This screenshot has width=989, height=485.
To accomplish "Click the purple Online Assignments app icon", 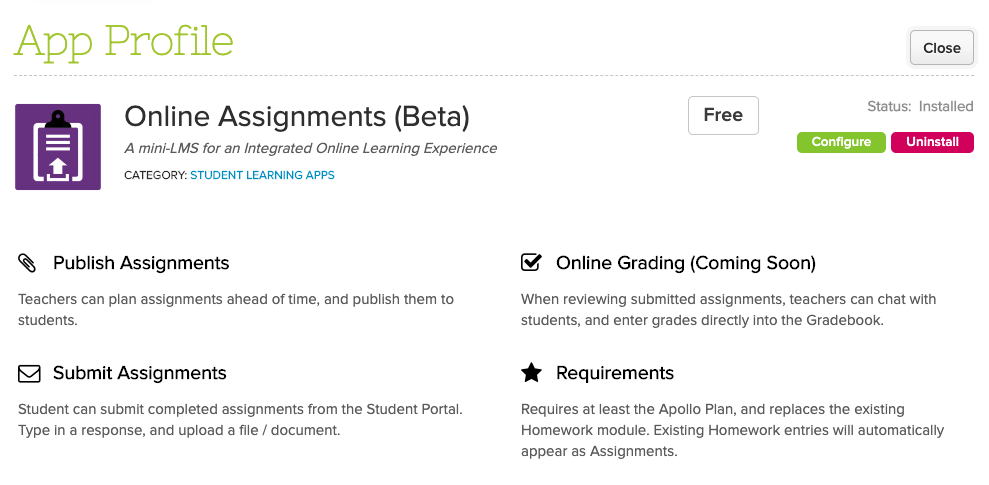I will tap(58, 147).
